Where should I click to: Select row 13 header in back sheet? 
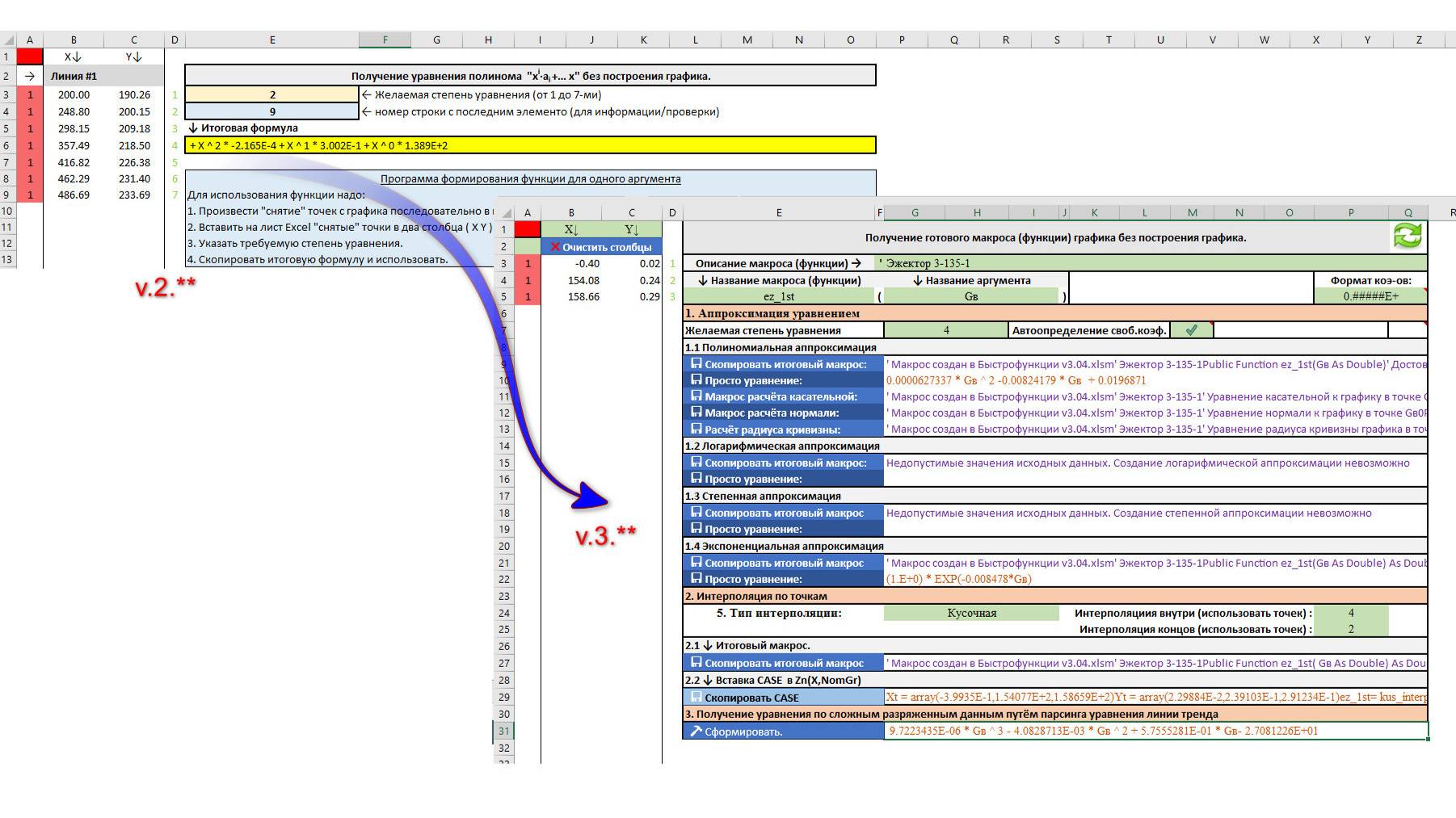6,259
